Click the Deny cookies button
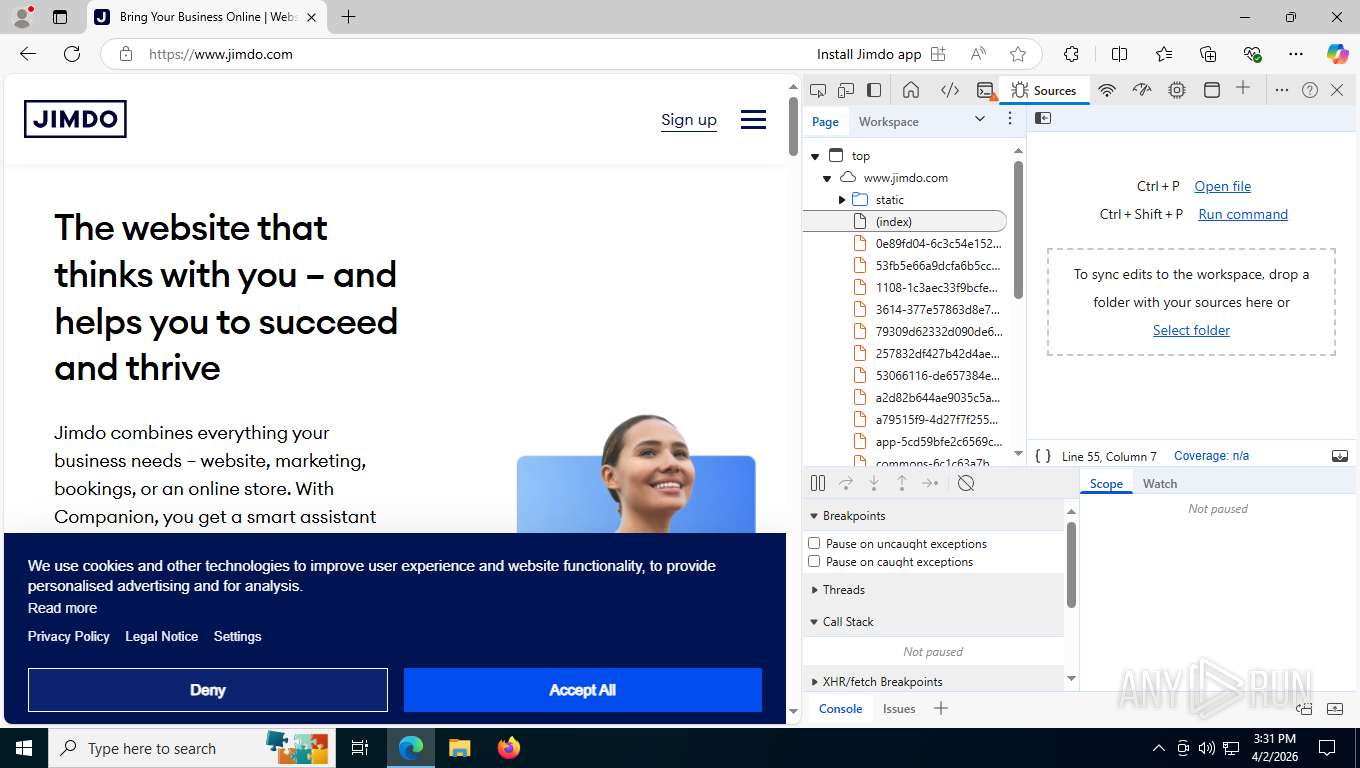1360x768 pixels. tap(207, 690)
